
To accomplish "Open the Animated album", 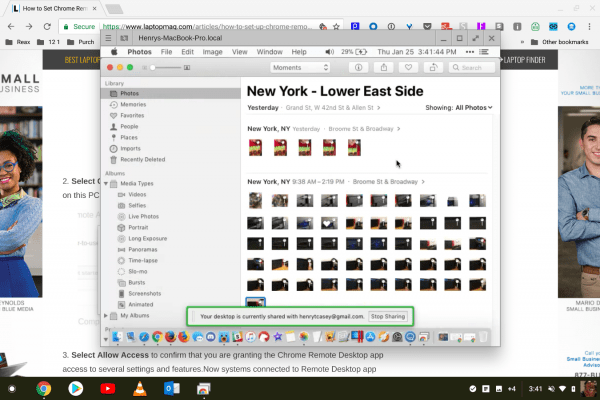I will pyautogui.click(x=140, y=305).
